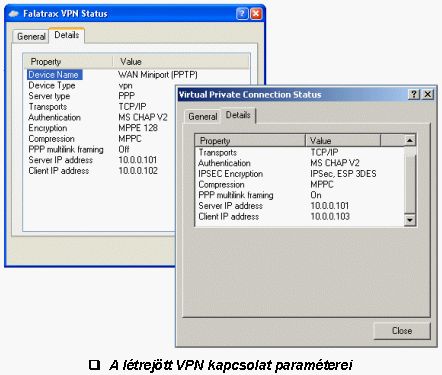Click the Value column header in Falatrax window

click(x=181, y=62)
